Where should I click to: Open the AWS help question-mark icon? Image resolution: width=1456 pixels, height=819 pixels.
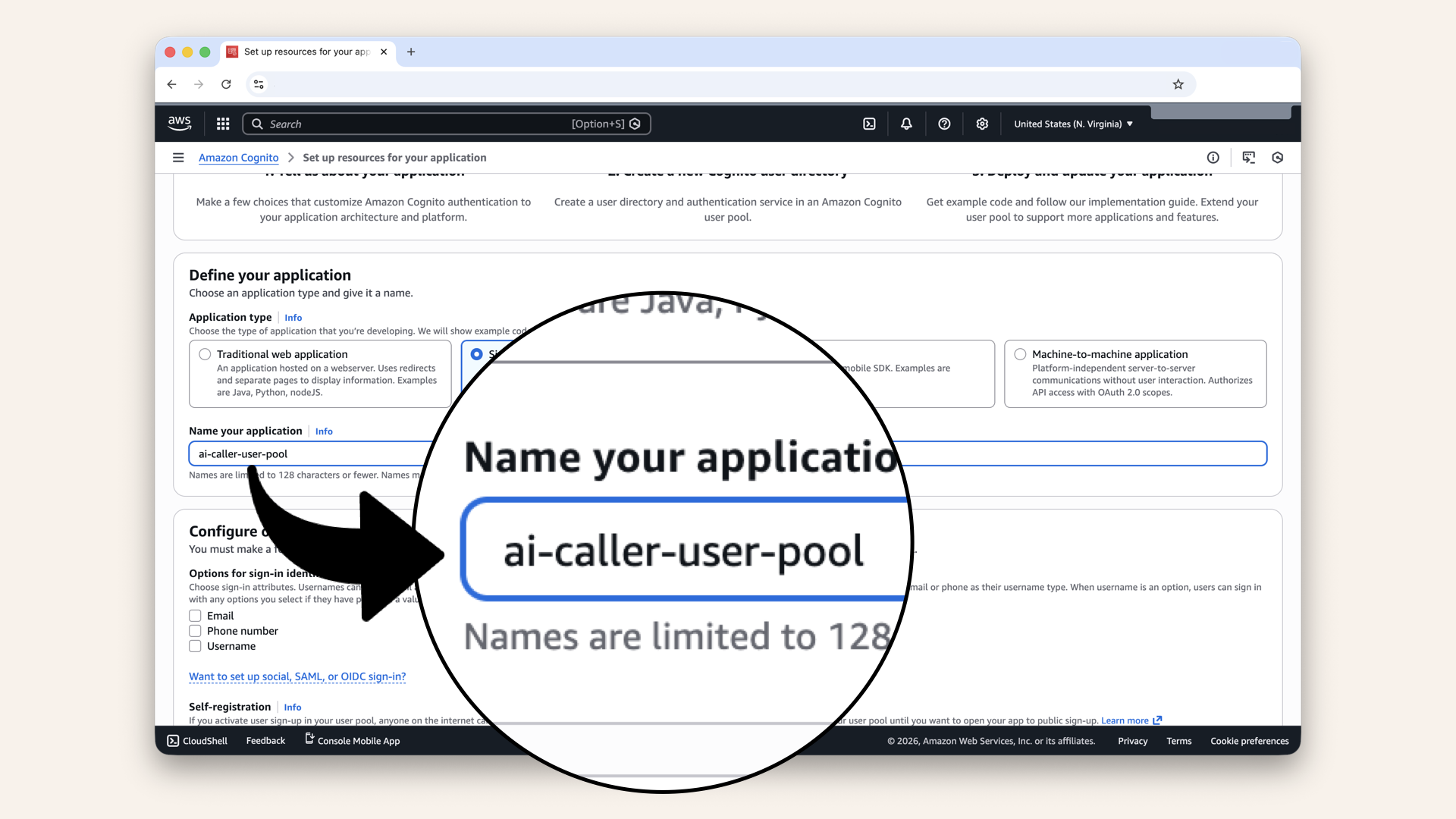coord(944,124)
